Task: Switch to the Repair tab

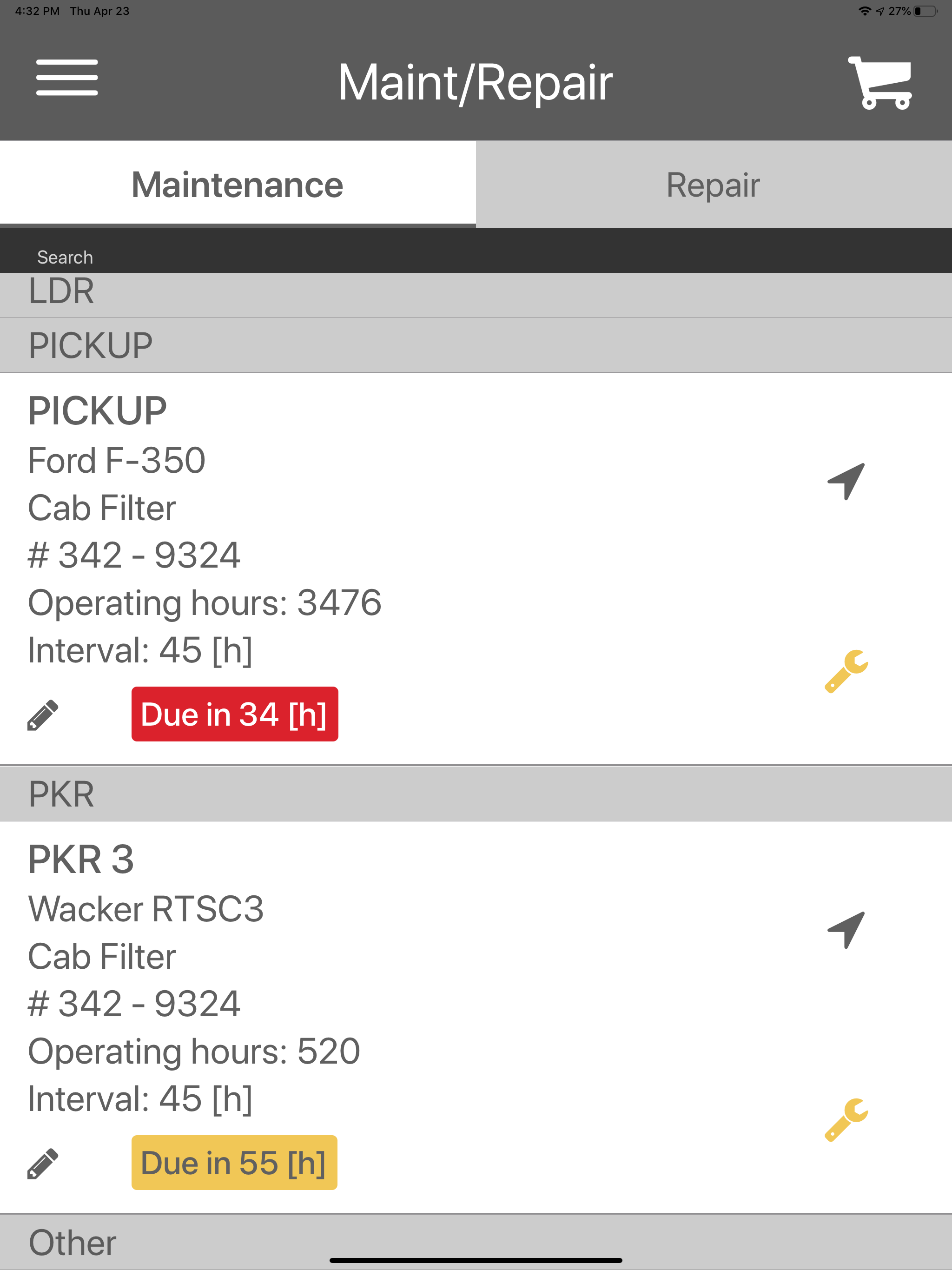Action: (714, 184)
